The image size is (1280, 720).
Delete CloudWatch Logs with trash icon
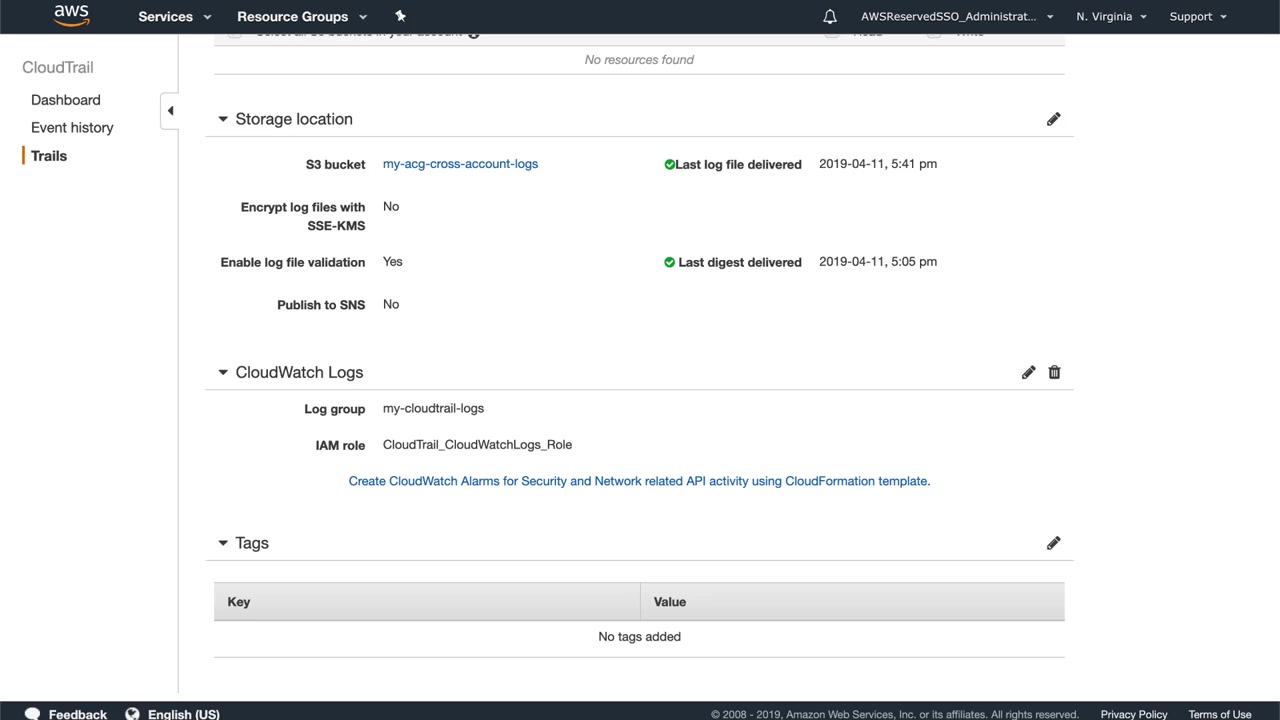(1054, 372)
